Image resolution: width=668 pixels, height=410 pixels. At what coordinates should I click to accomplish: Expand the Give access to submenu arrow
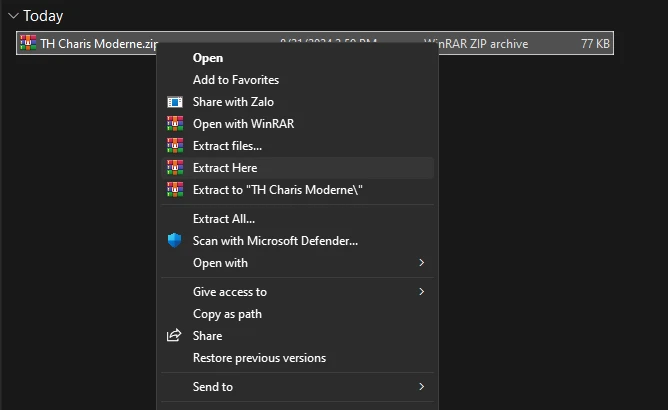tap(421, 292)
